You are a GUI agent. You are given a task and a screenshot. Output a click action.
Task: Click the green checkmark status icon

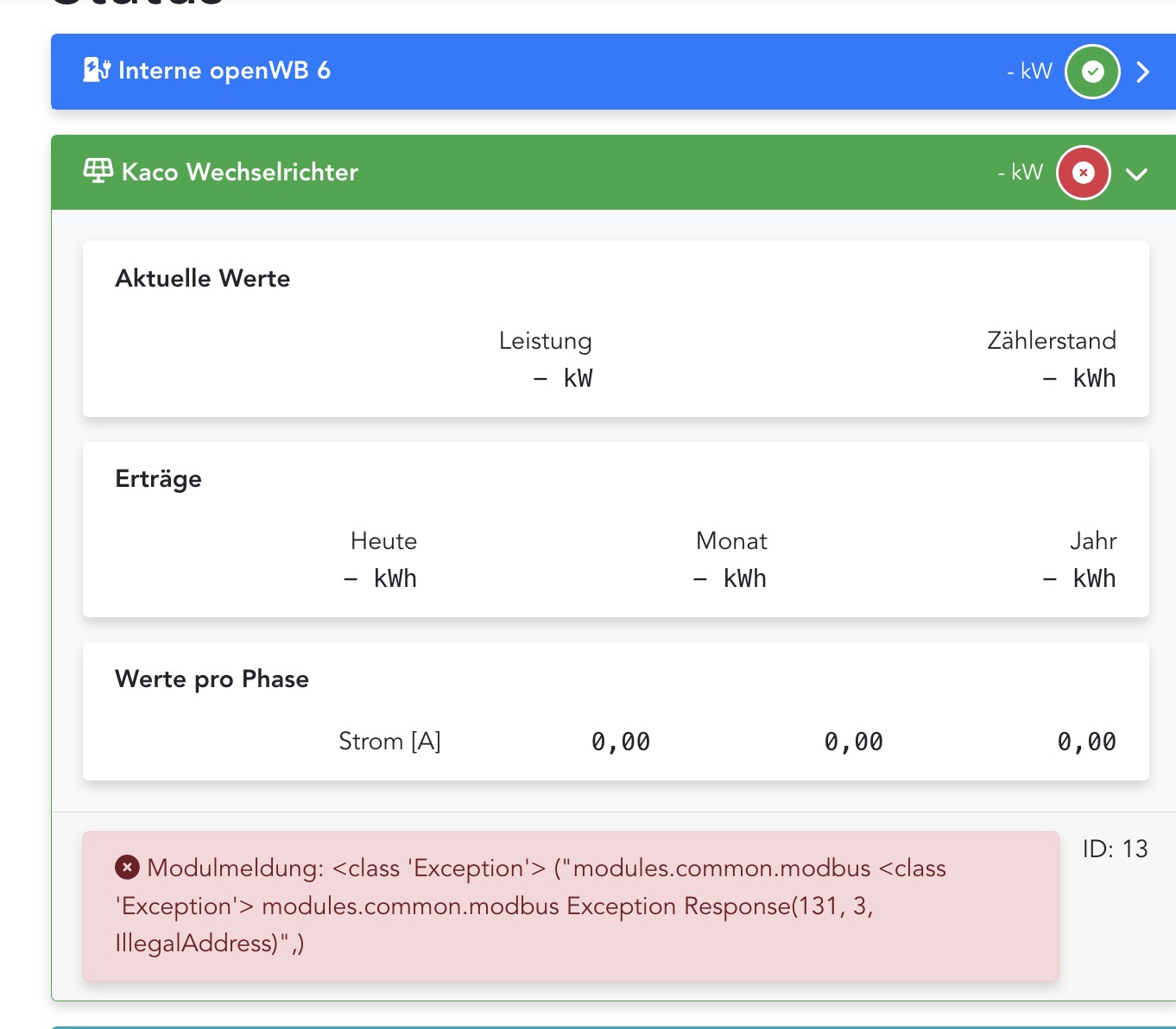tap(1092, 72)
